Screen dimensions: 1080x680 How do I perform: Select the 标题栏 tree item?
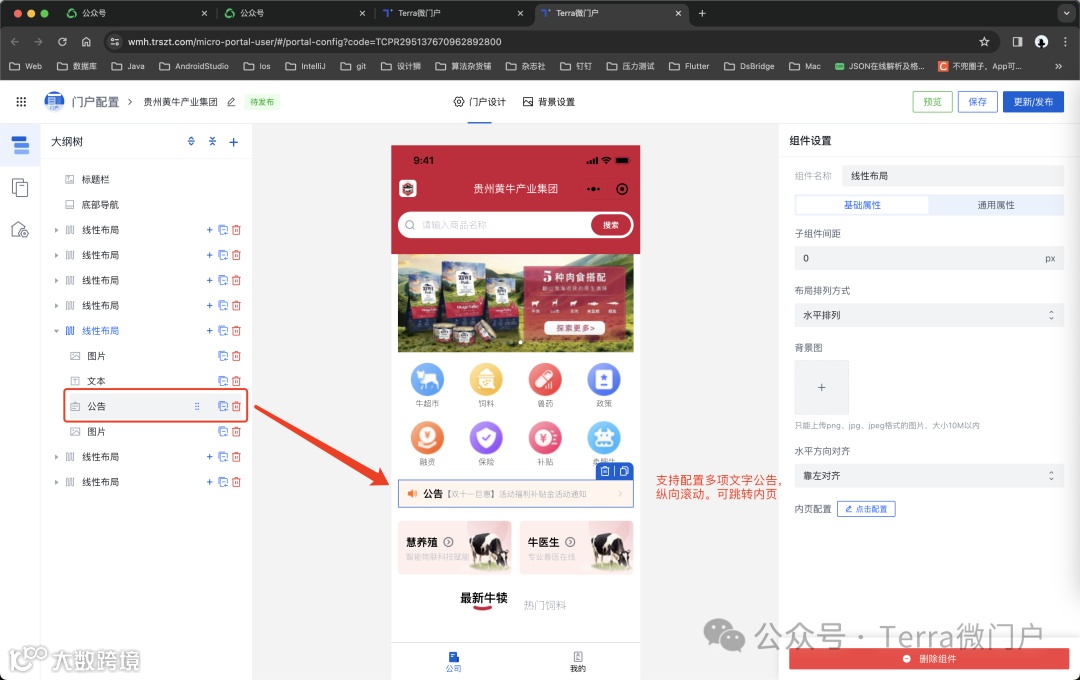[95, 179]
